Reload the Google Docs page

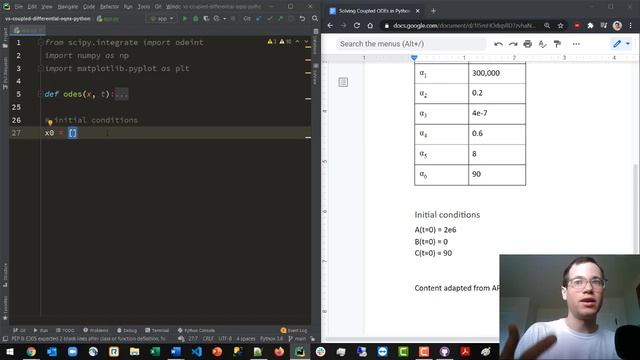tap(357, 25)
